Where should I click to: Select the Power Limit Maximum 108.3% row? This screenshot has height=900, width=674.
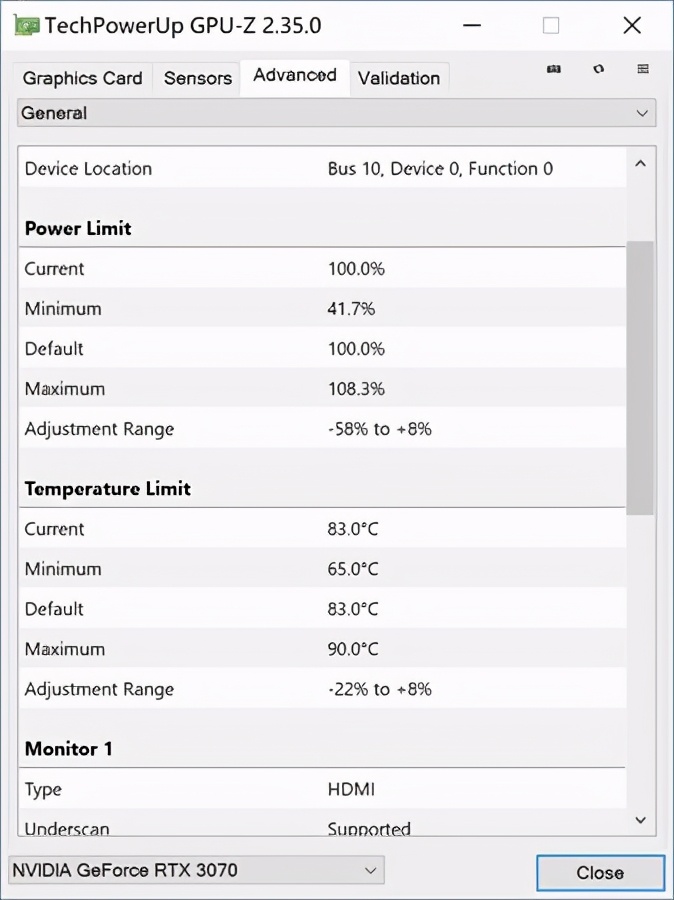(322, 389)
